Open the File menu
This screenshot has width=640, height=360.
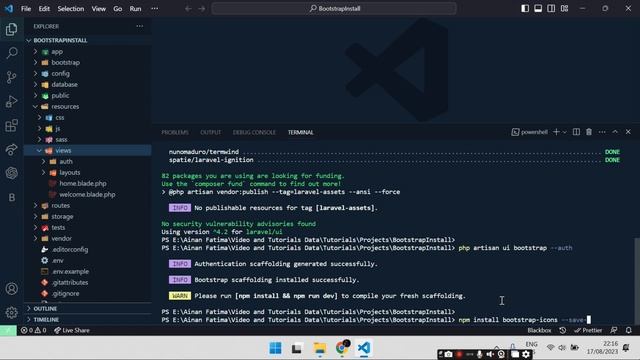26,9
